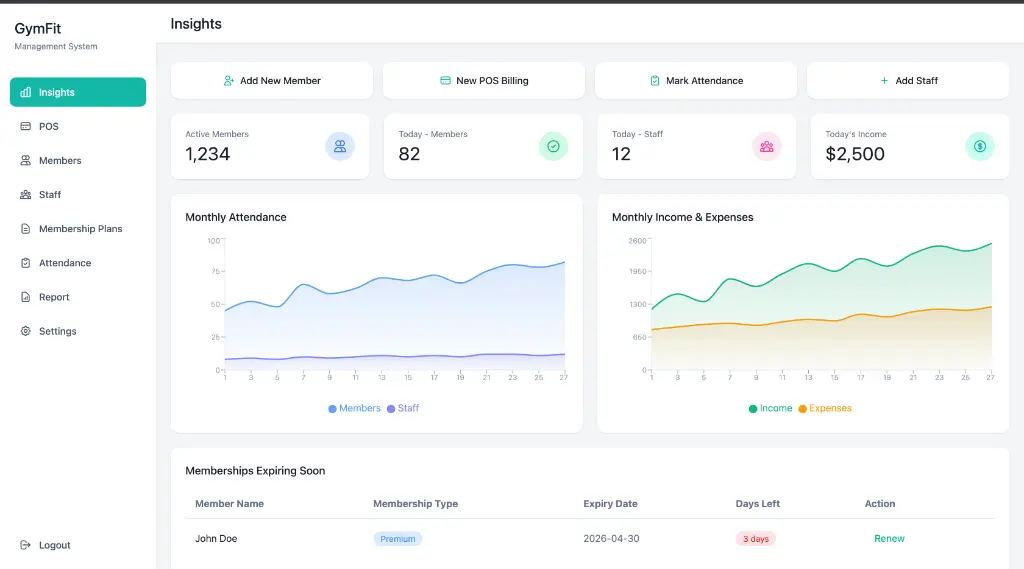The height and width of the screenshot is (569, 1024).
Task: Toggle Staff series in attendance legend
Action: tap(403, 408)
